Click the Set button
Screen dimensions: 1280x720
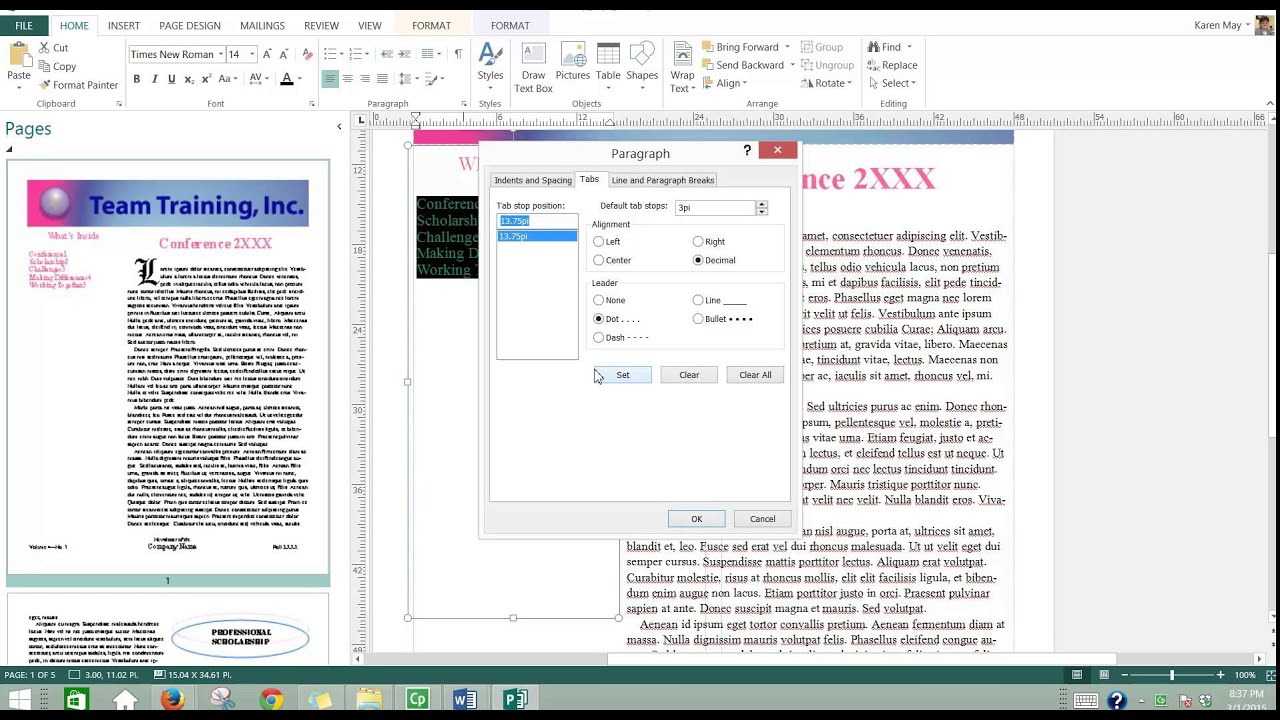pyautogui.click(x=623, y=375)
